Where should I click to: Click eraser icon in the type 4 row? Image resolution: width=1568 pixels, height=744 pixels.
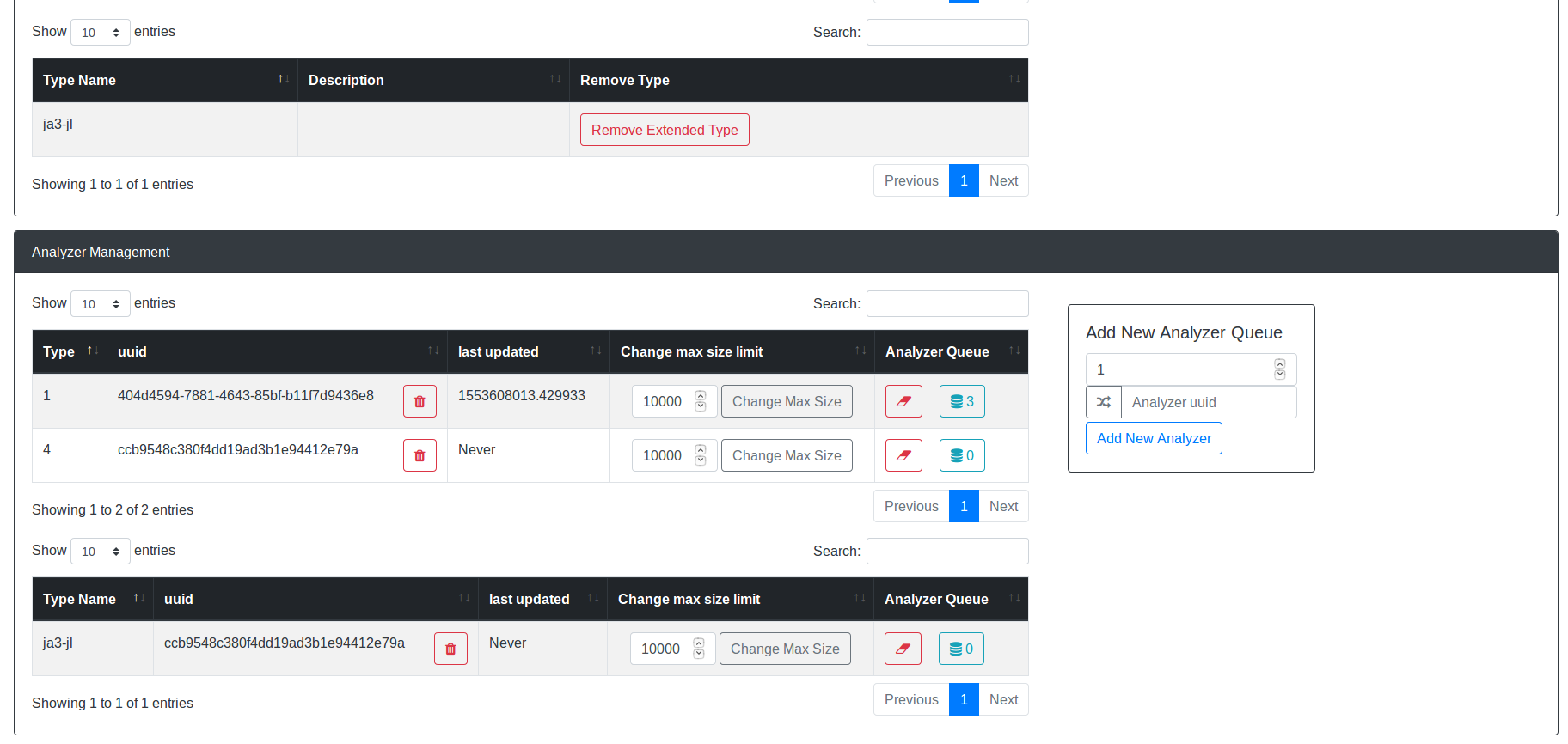[903, 455]
